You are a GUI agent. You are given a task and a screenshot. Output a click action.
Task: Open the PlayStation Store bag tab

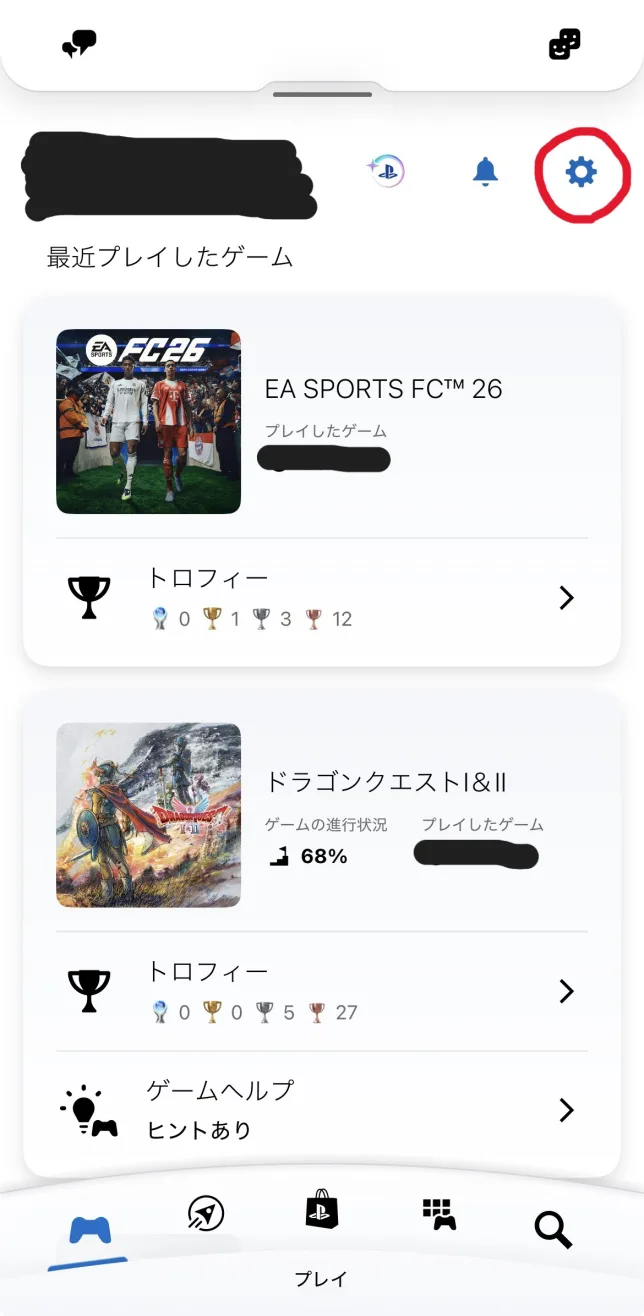[322, 1211]
